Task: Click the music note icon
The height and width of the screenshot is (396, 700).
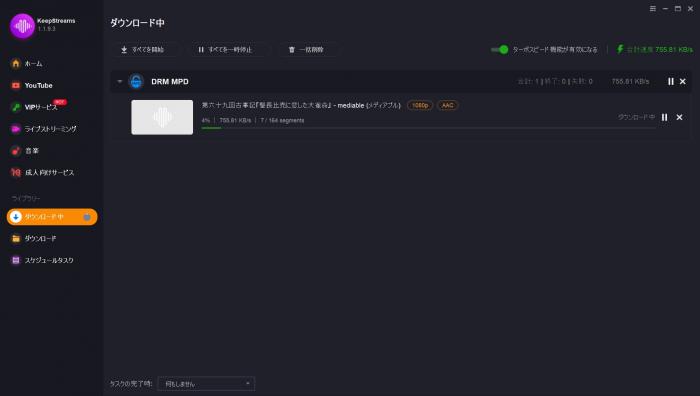Action: 16,151
